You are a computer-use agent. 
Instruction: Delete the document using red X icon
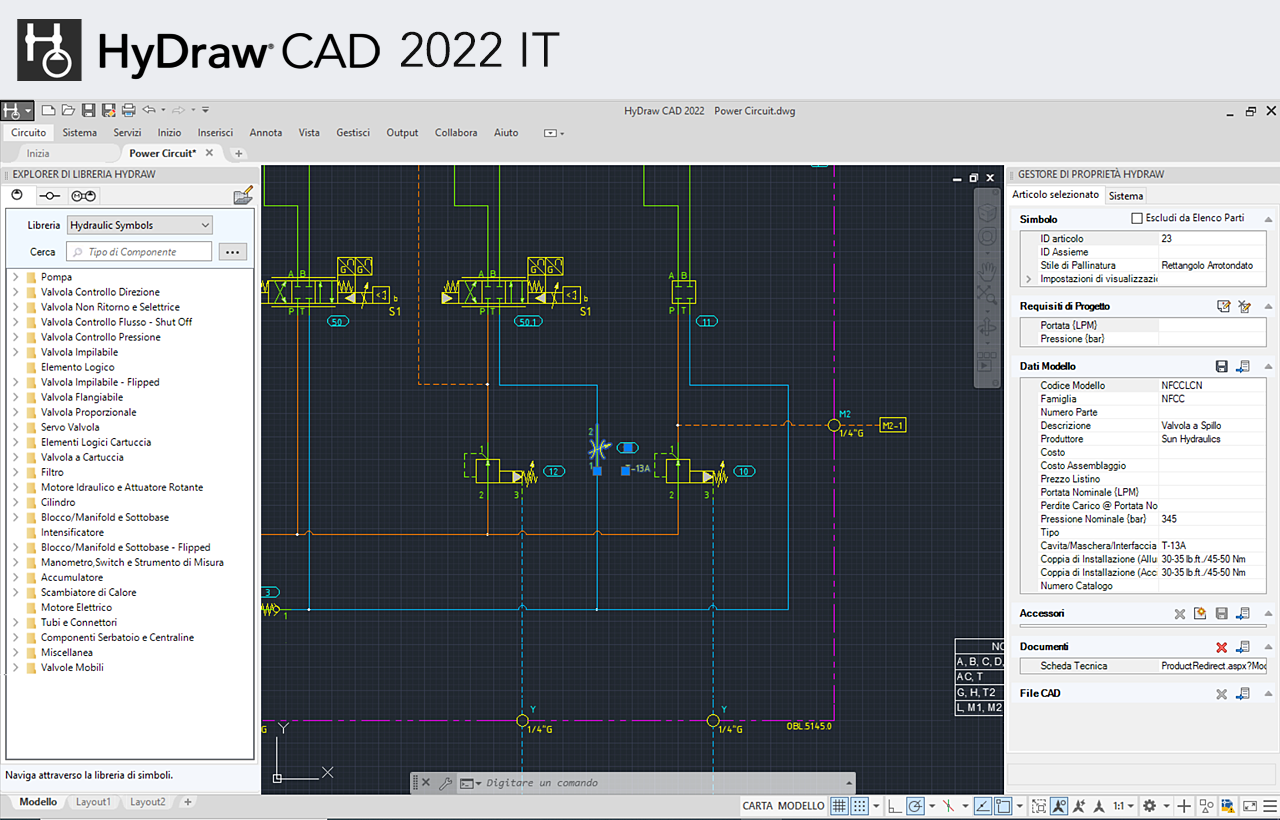(x=1221, y=647)
